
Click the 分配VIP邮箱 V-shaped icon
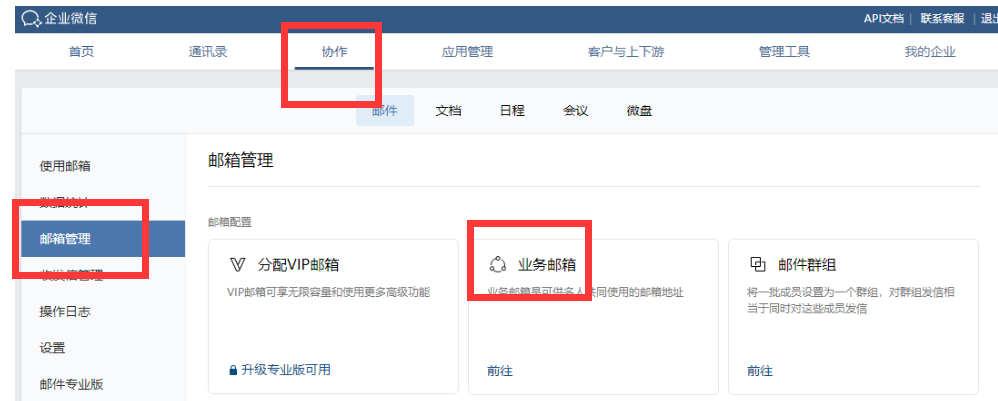click(x=238, y=265)
